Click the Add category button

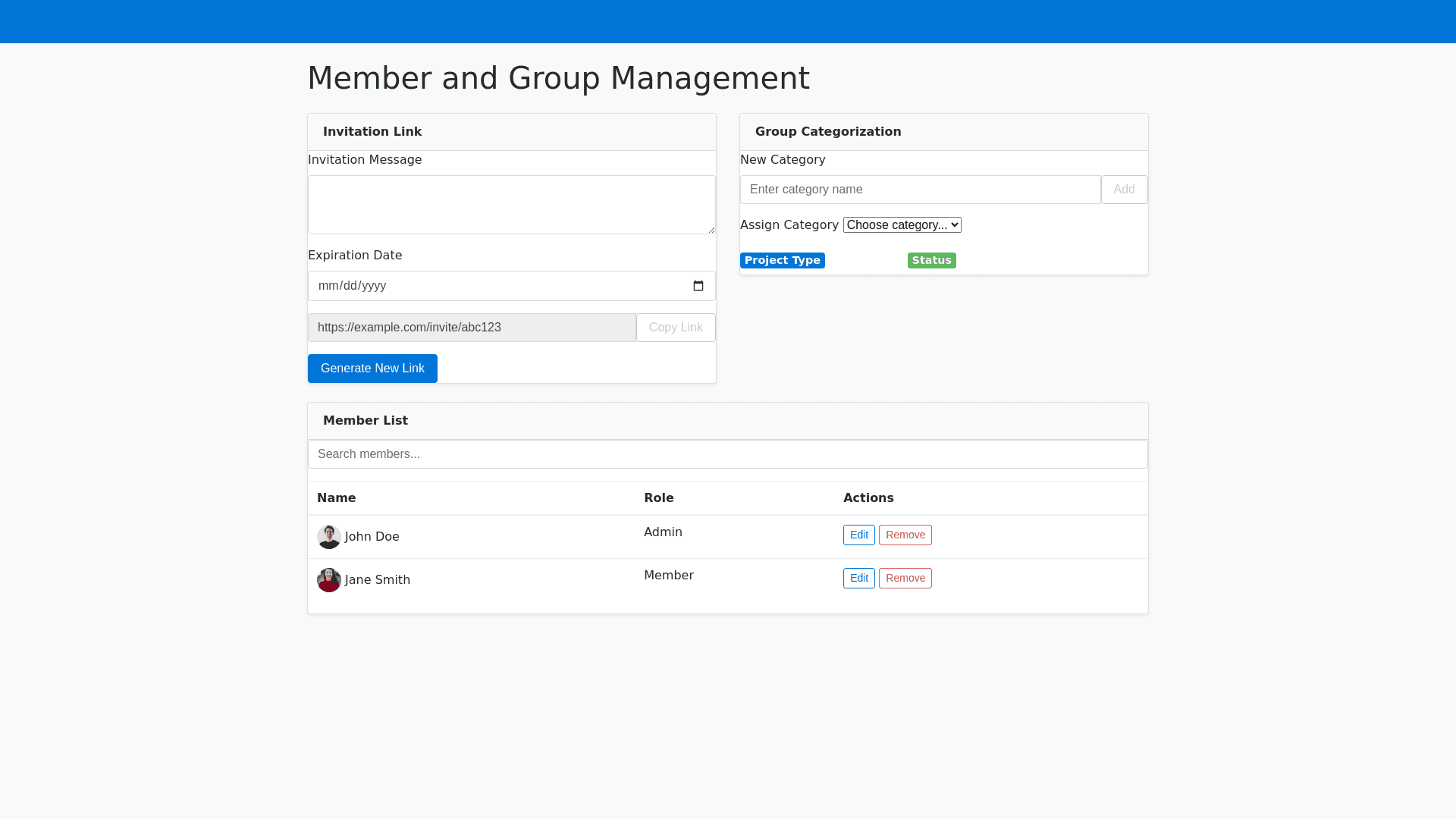1124,190
